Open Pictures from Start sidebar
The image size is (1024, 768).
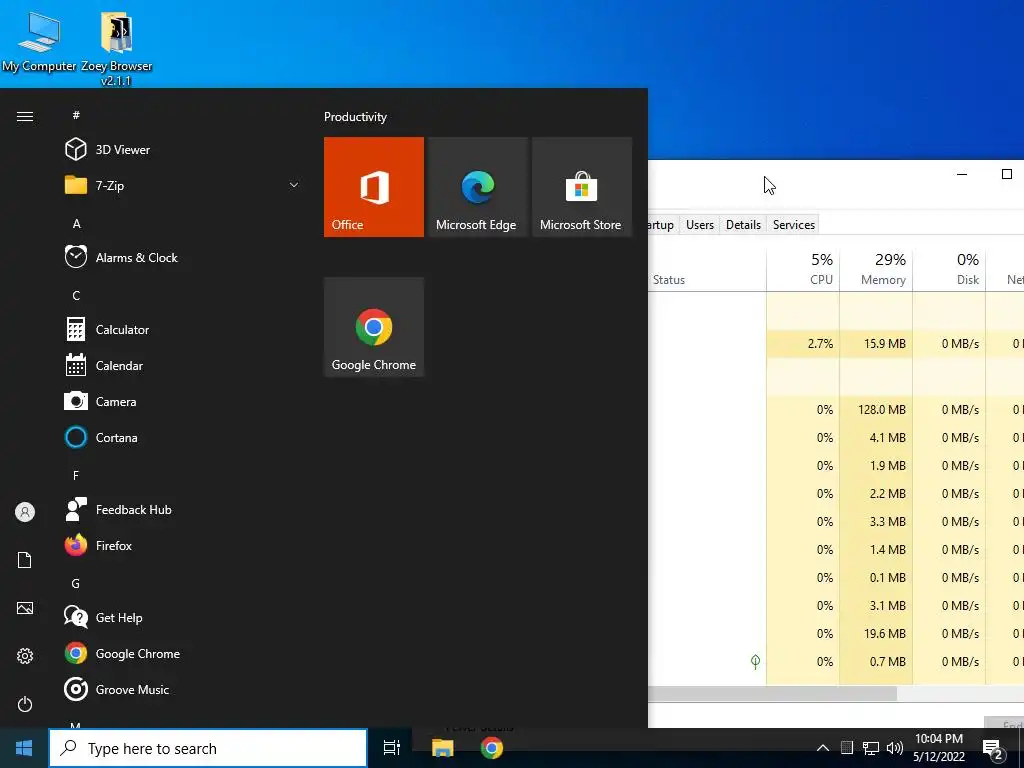[25, 609]
